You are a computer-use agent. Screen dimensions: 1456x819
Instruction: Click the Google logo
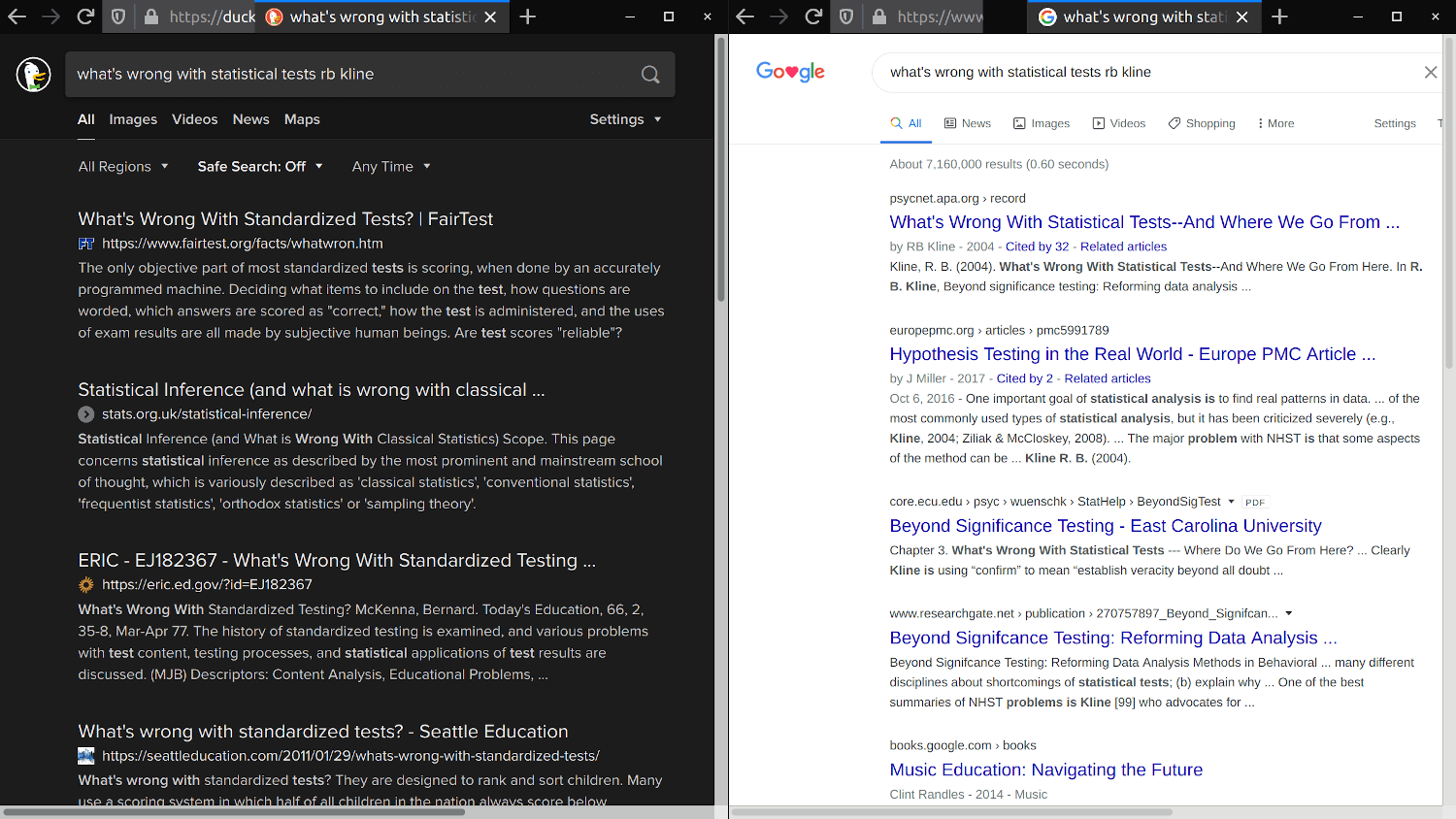790,72
